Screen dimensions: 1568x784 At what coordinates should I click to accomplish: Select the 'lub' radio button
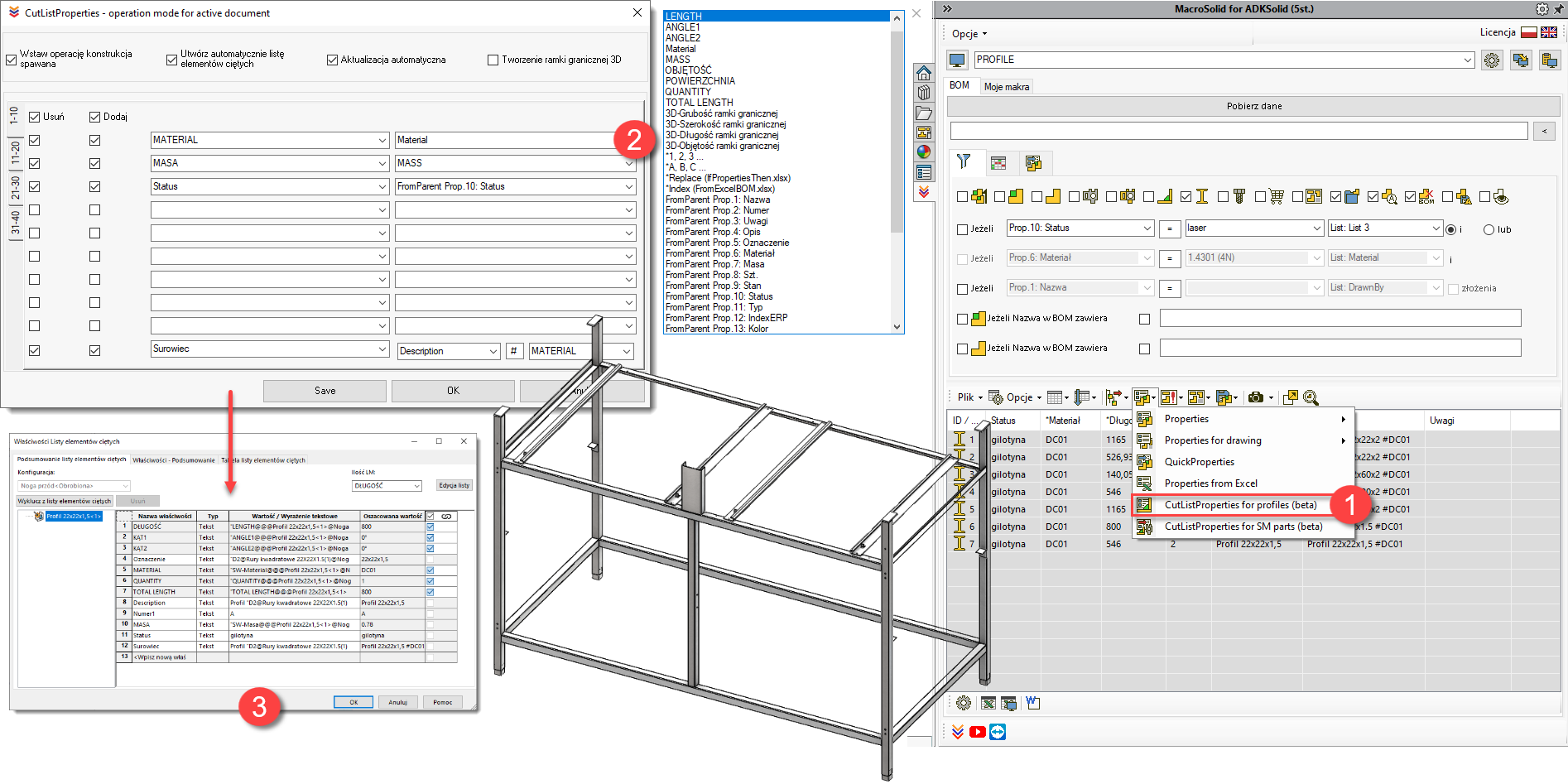pyautogui.click(x=1488, y=229)
